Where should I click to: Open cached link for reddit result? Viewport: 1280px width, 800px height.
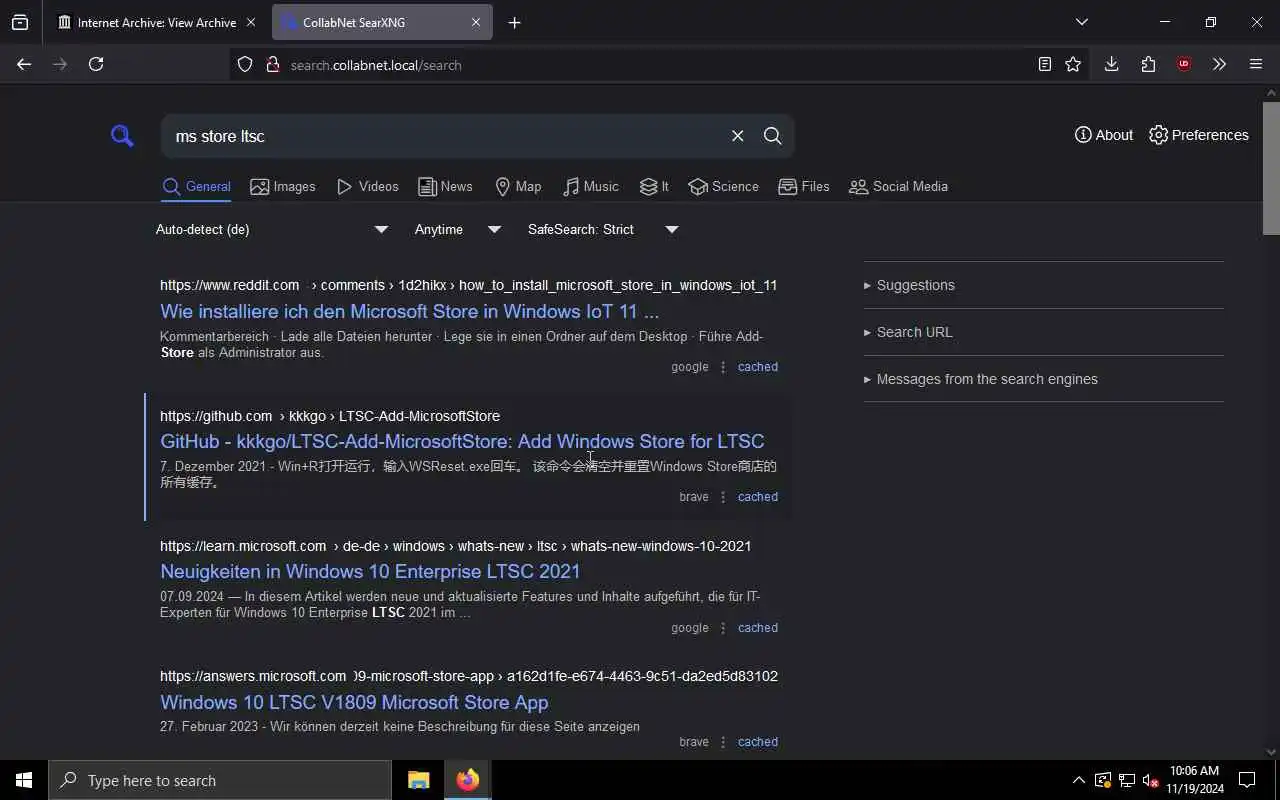coord(758,367)
